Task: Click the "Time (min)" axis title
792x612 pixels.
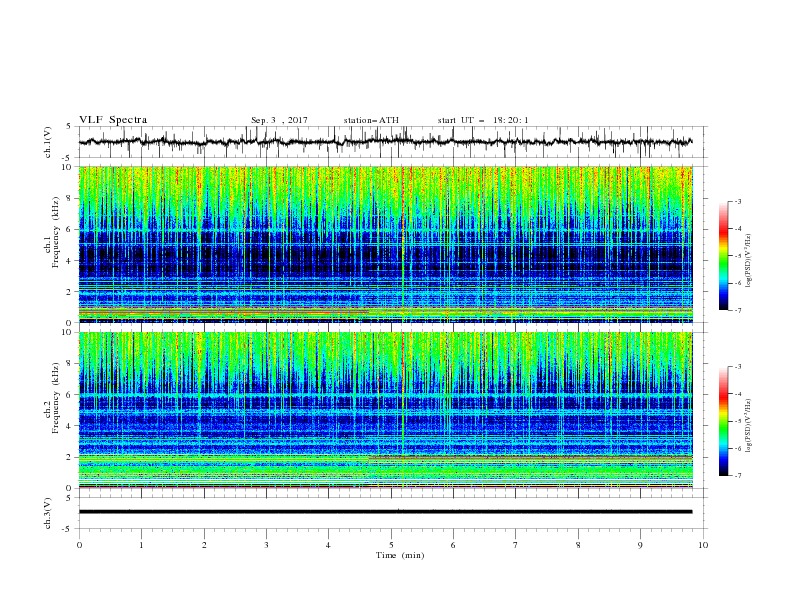Action: pyautogui.click(x=400, y=555)
